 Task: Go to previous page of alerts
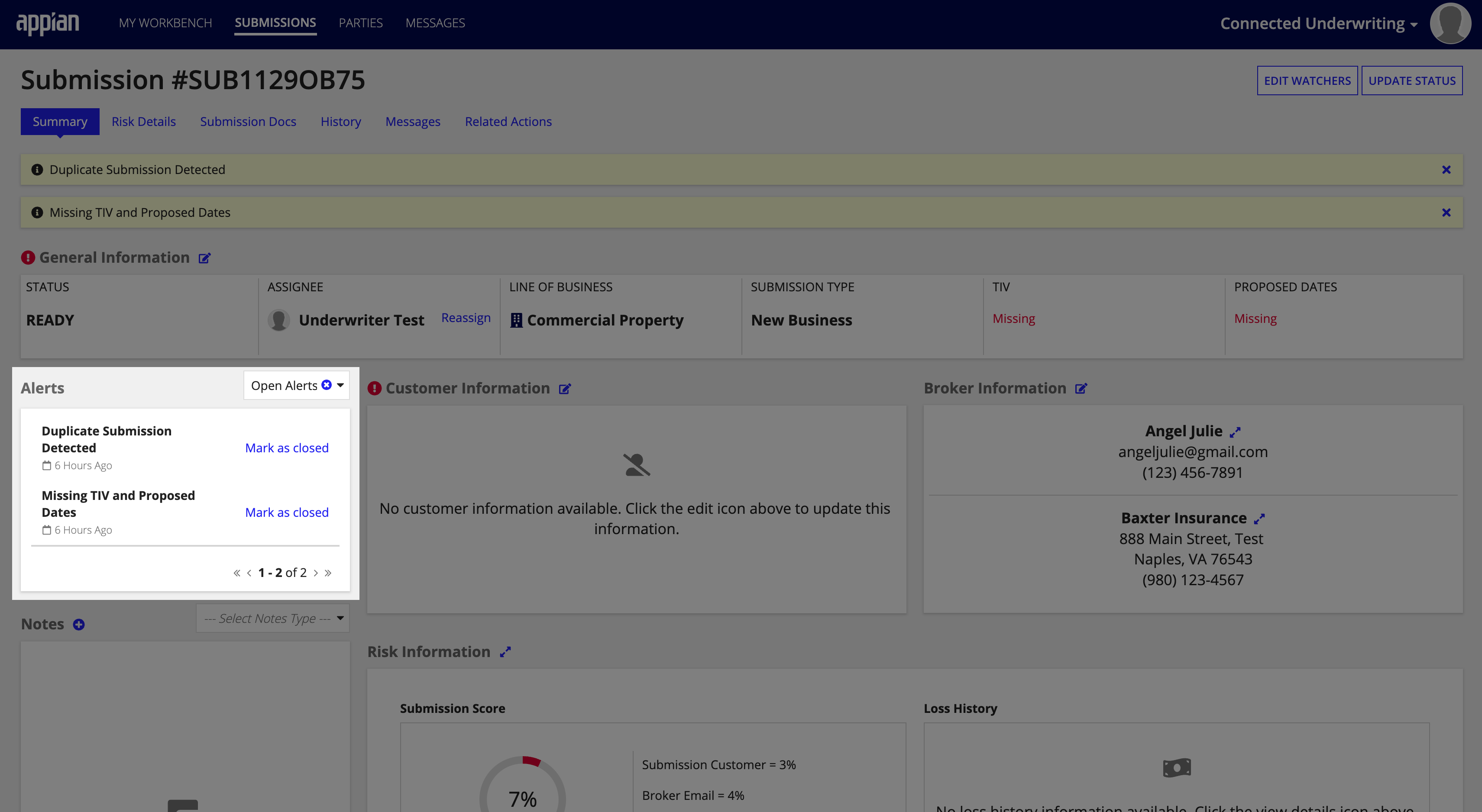click(249, 573)
